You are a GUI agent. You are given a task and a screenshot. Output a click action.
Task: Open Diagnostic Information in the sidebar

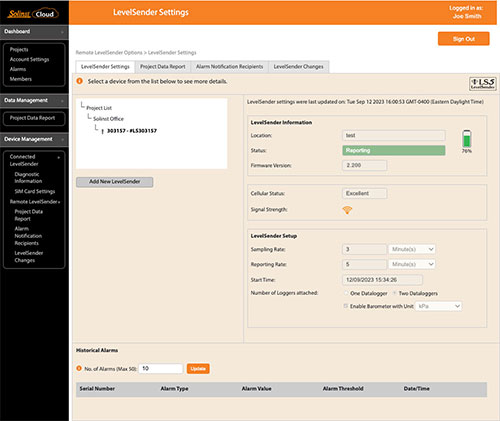click(x=28, y=178)
